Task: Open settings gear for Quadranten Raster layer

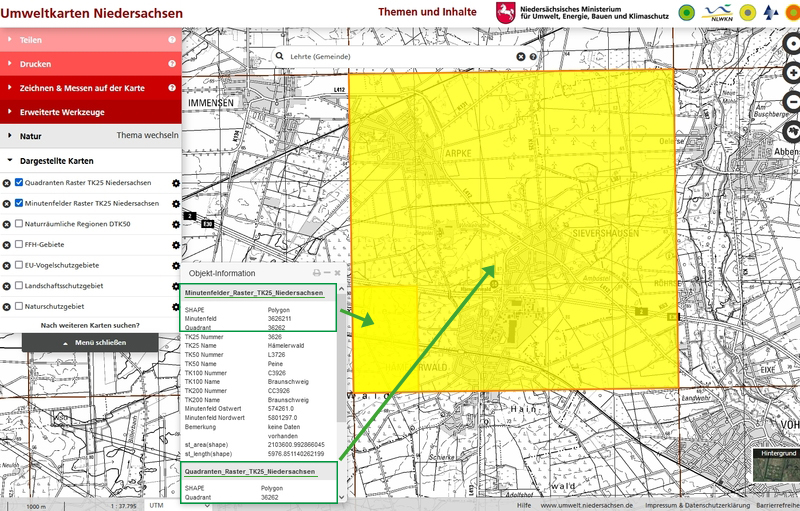Action: click(x=175, y=183)
